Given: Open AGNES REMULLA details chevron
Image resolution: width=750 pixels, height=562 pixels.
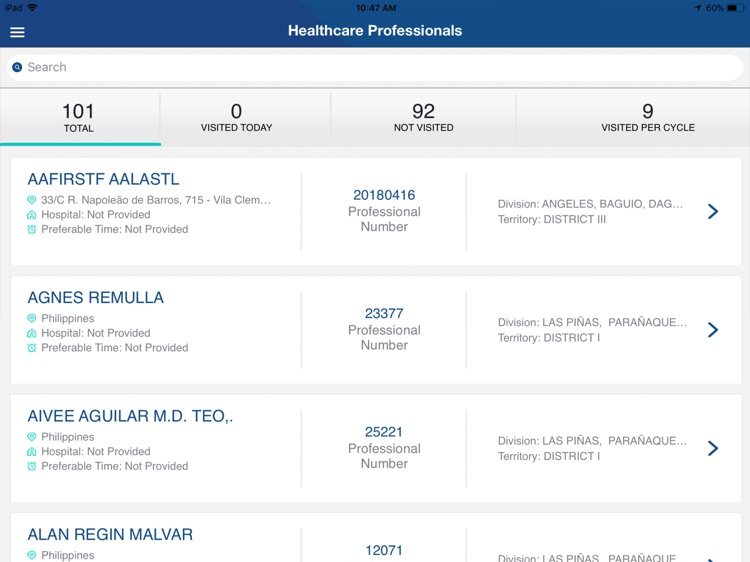Looking at the screenshot, I should pos(713,330).
